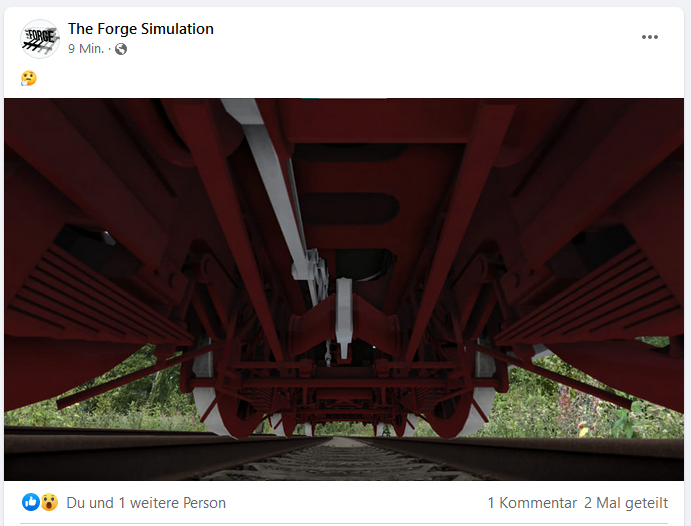
Task: View the 1 Kommentar link
Action: pyautogui.click(x=532, y=503)
